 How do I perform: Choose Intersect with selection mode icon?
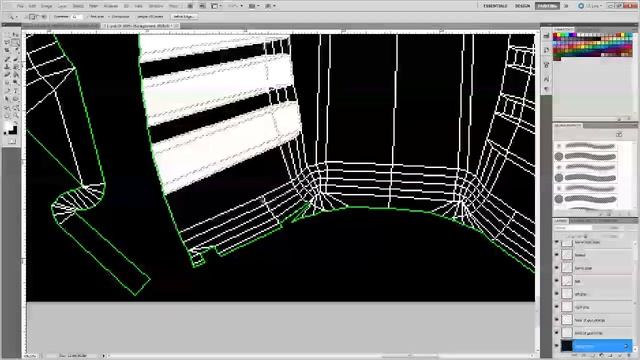44,17
